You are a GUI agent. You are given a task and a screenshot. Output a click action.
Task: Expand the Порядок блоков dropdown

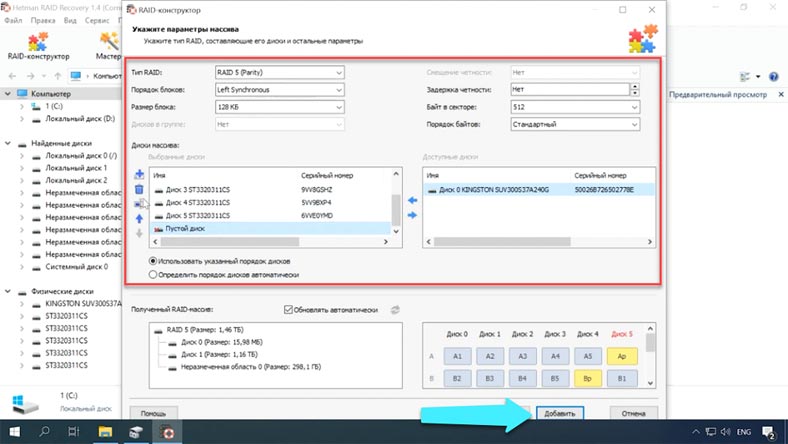278,90
